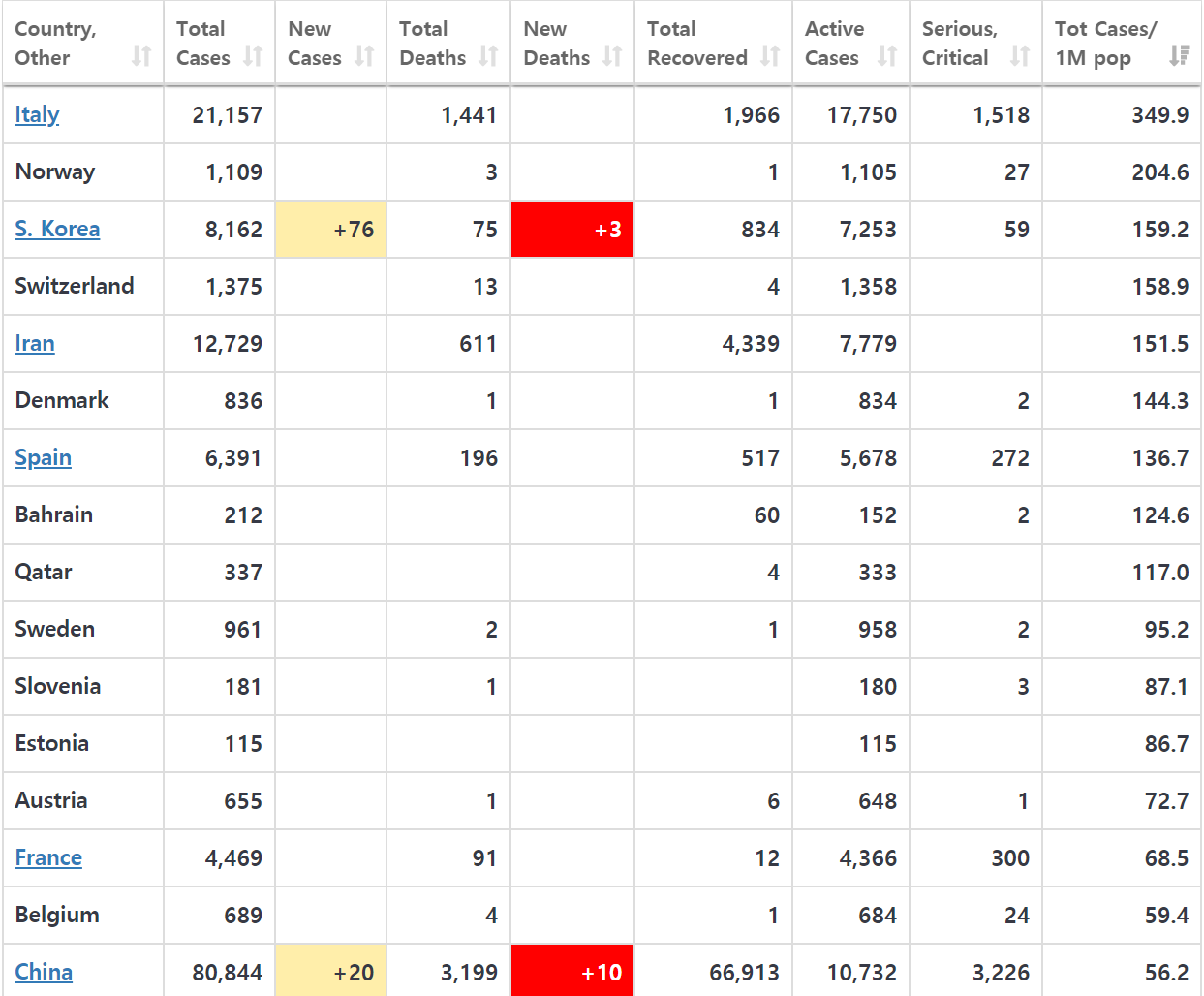
Task: Click the 'Total Cases' column header text
Action: [203, 44]
